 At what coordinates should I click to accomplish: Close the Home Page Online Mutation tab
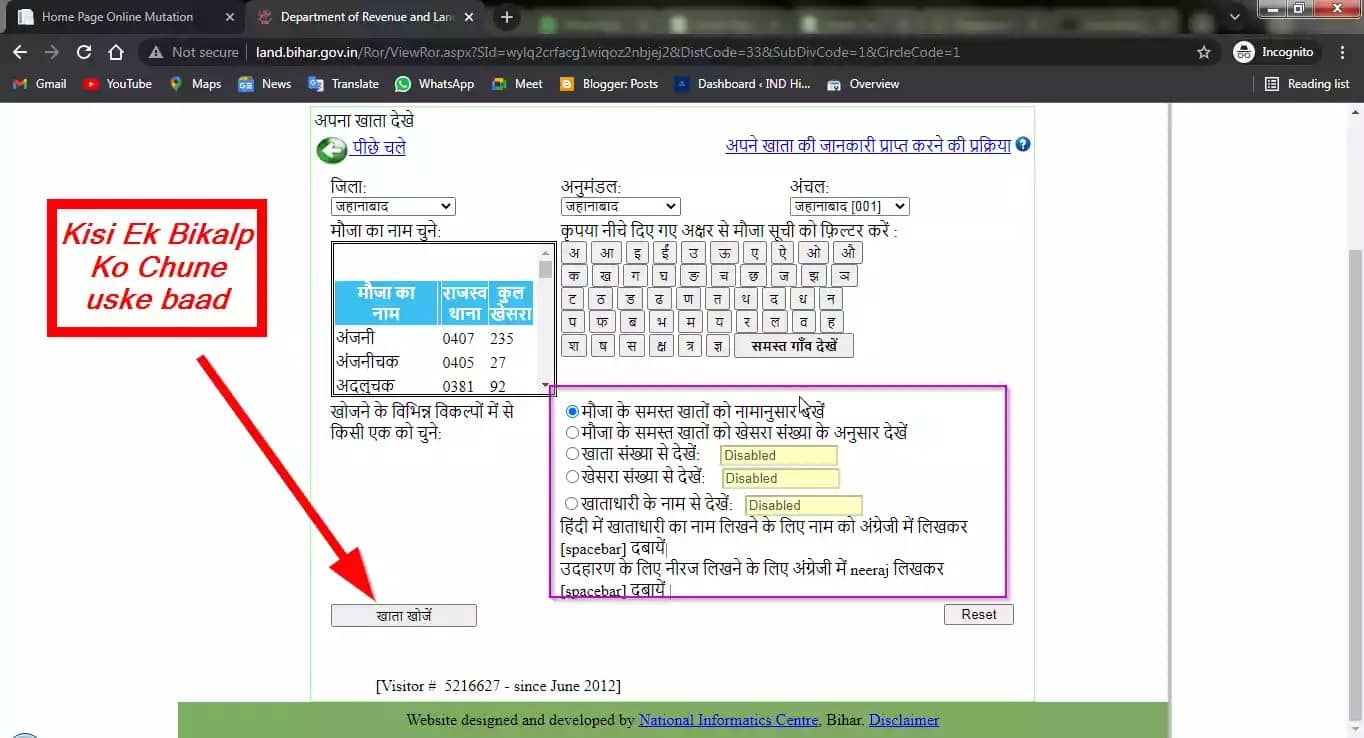tap(229, 17)
